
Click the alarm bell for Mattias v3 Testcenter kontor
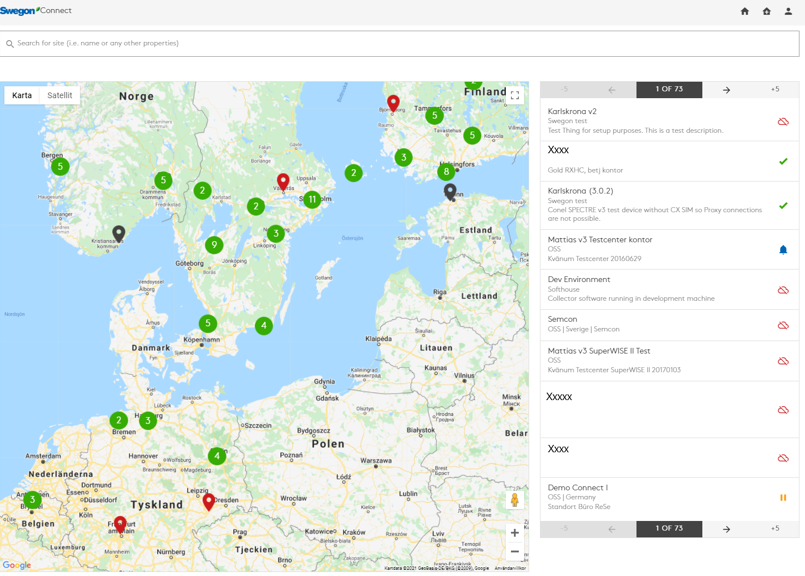tap(783, 250)
